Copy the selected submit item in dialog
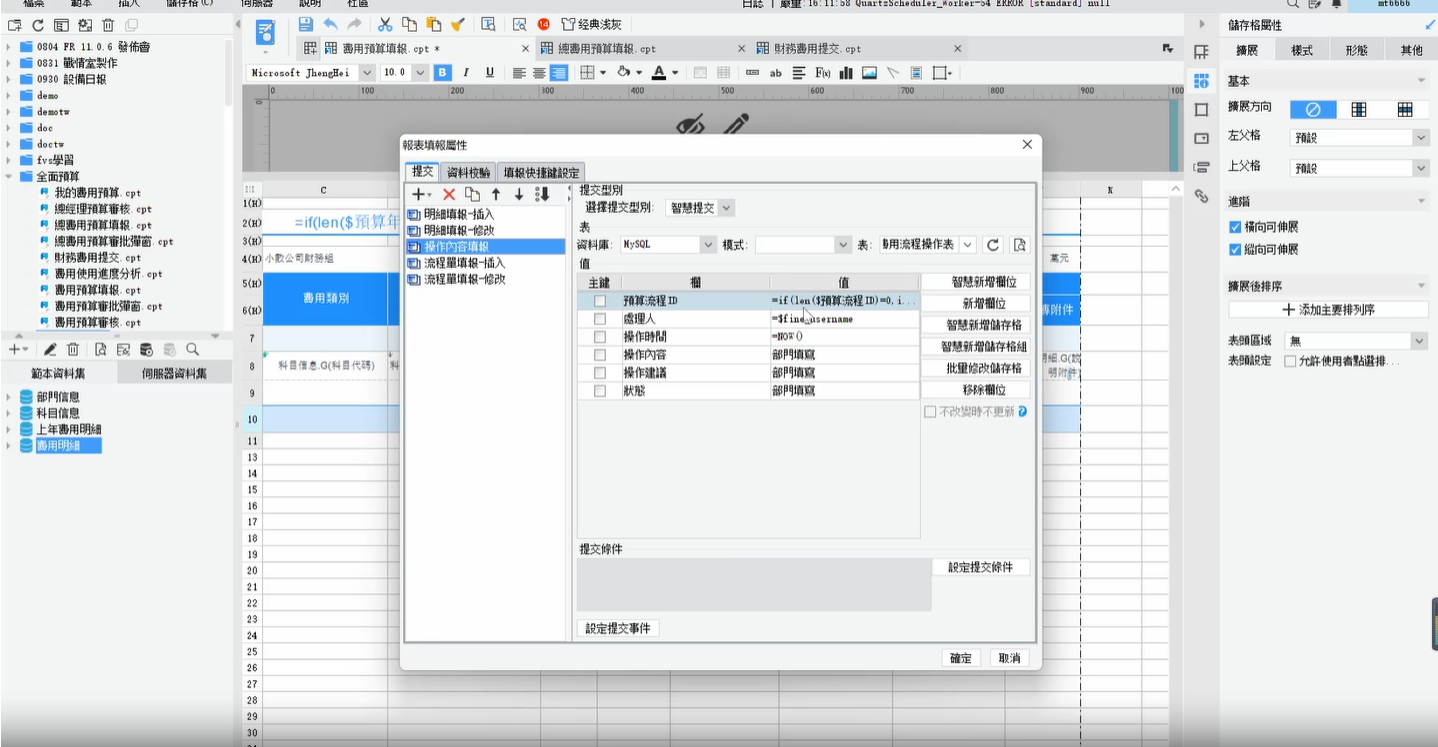The width and height of the screenshot is (1438, 747). pos(472,195)
